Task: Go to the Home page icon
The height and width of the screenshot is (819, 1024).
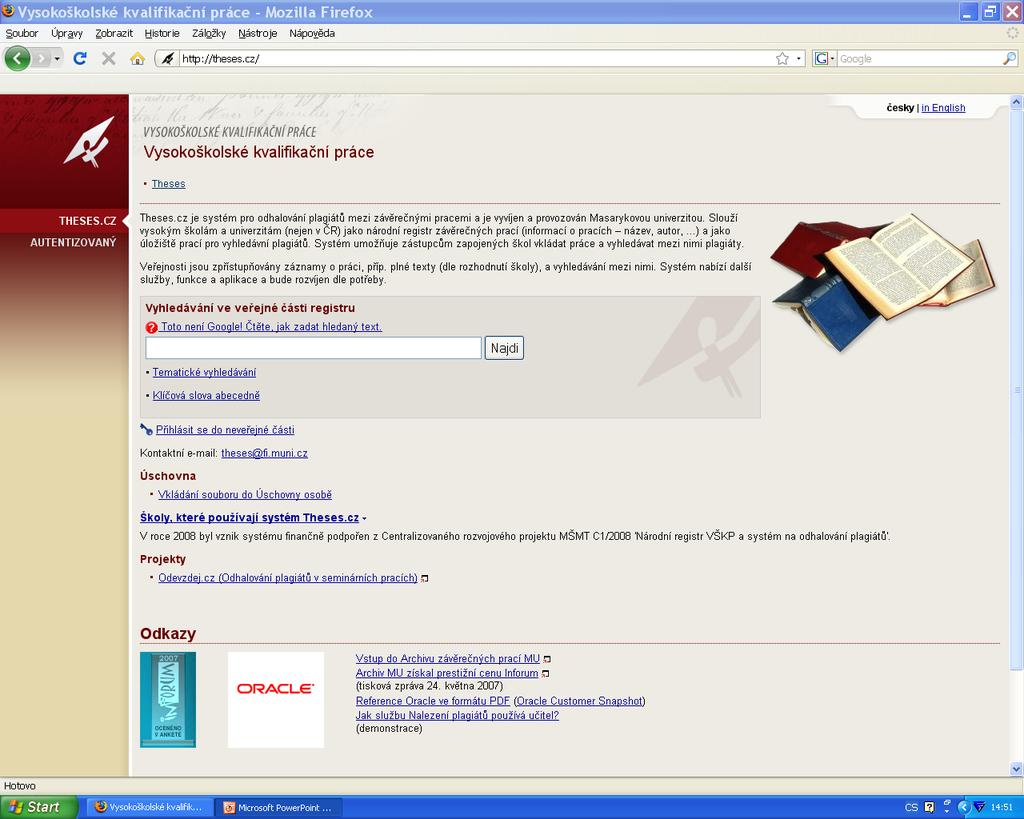Action: (137, 58)
